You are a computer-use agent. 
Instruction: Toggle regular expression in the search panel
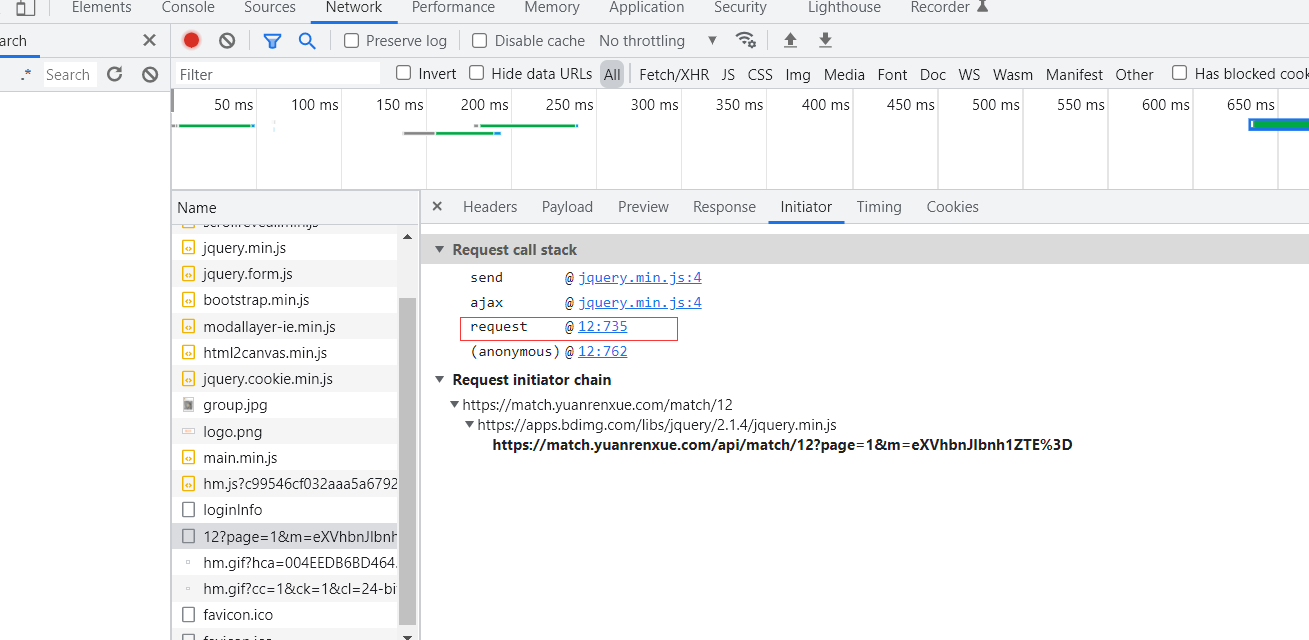tap(26, 74)
